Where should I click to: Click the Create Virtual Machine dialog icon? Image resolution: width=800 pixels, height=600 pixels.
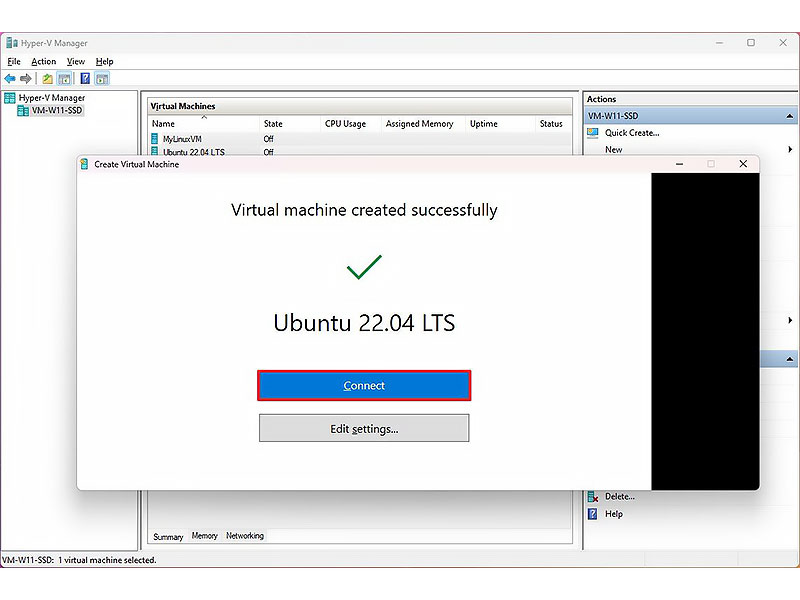[84, 164]
